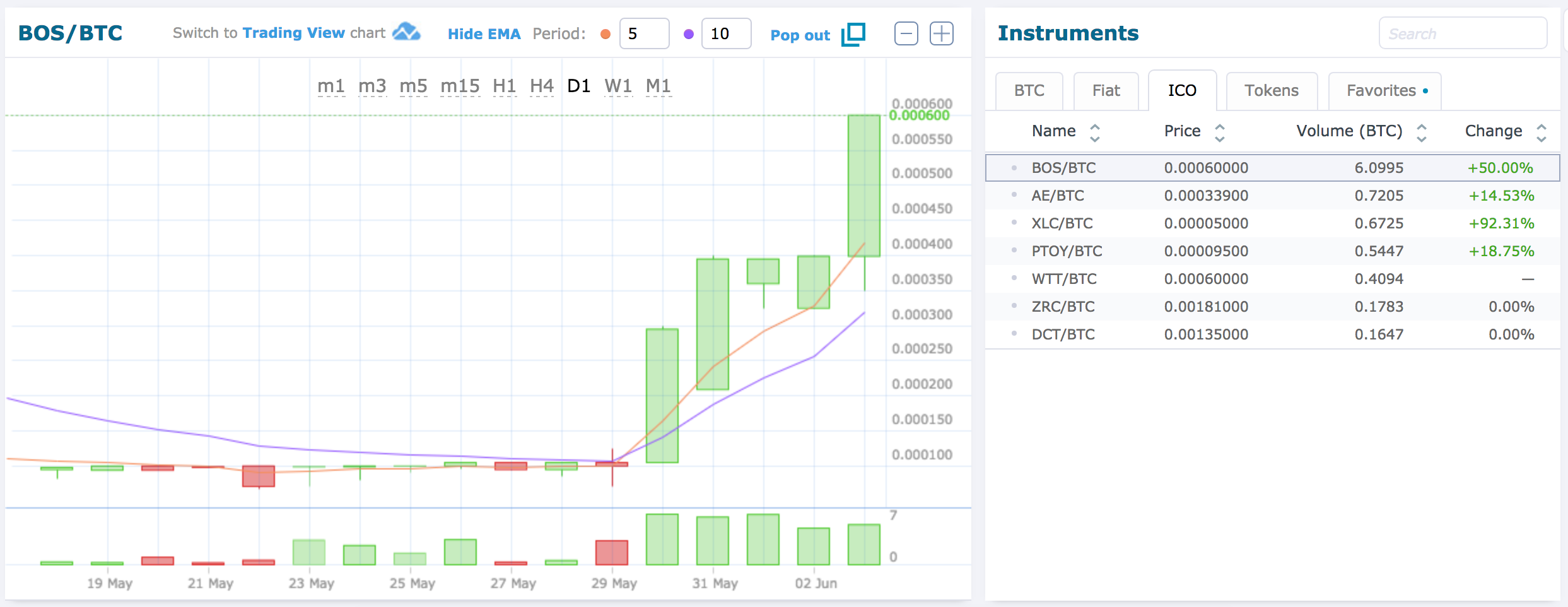Click the Instruments Search box
Image resolution: width=1568 pixels, height=607 pixels.
[1463, 33]
